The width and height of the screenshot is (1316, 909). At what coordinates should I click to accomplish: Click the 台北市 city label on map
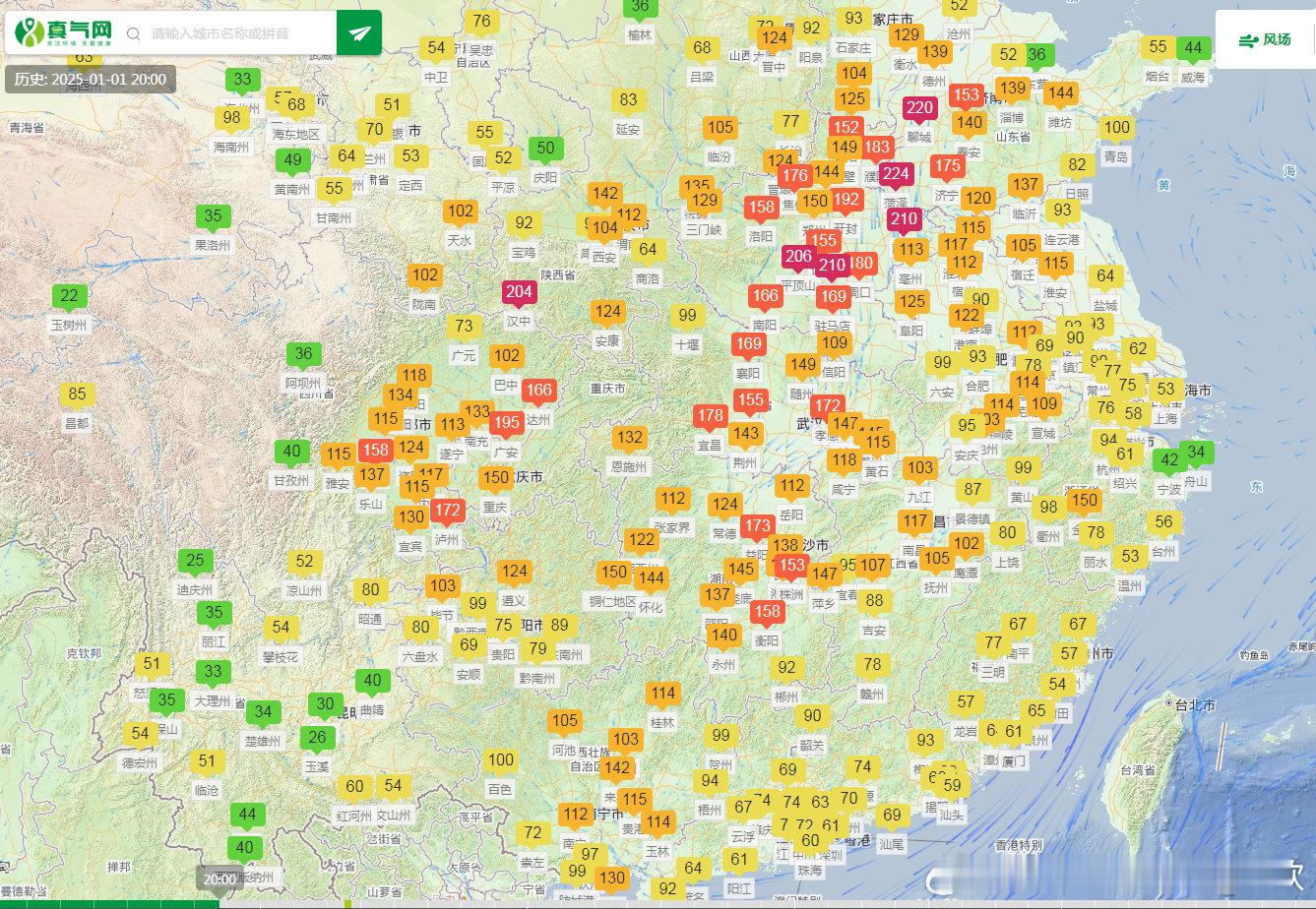tap(1194, 705)
